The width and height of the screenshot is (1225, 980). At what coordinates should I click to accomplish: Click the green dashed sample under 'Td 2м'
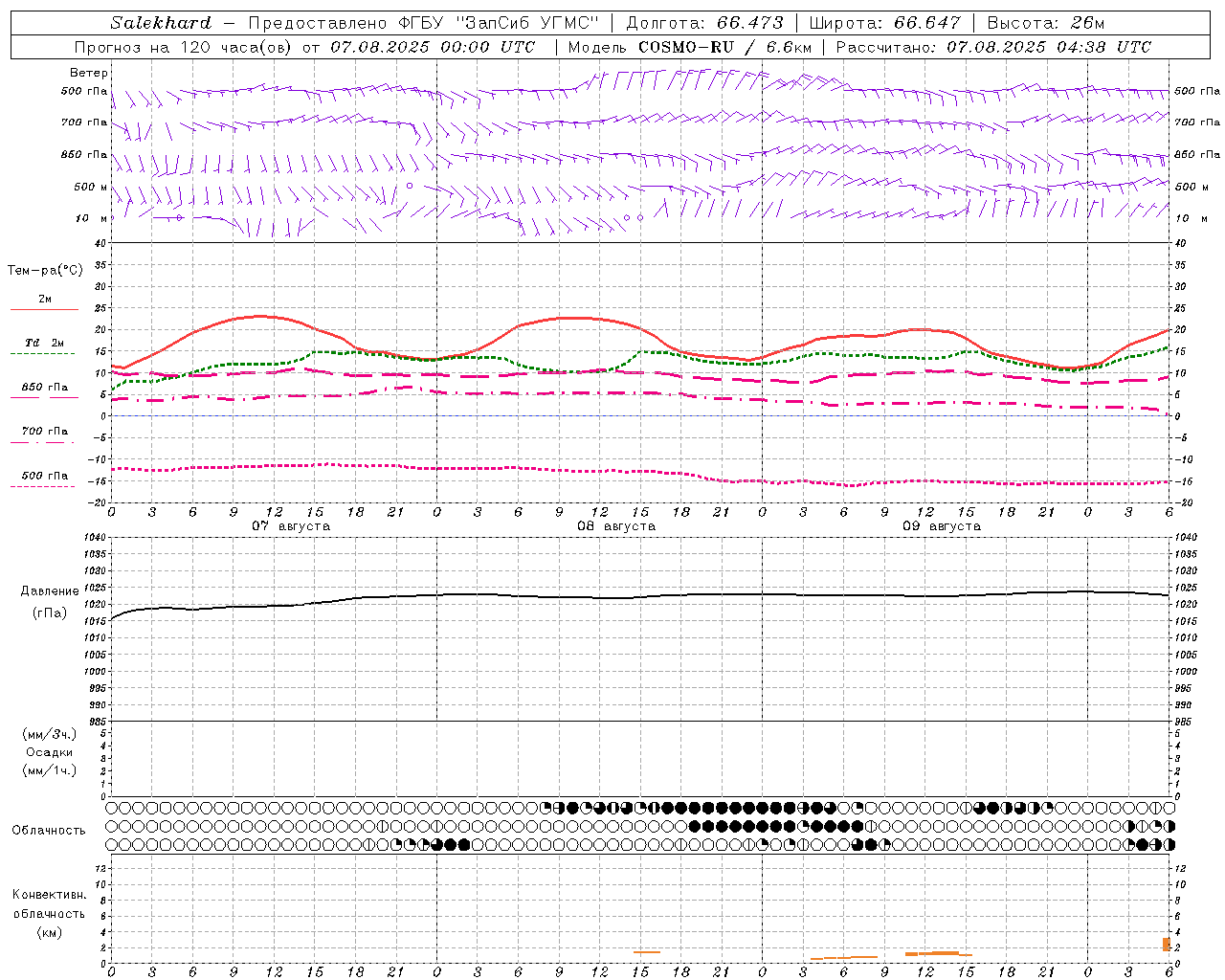[43, 354]
